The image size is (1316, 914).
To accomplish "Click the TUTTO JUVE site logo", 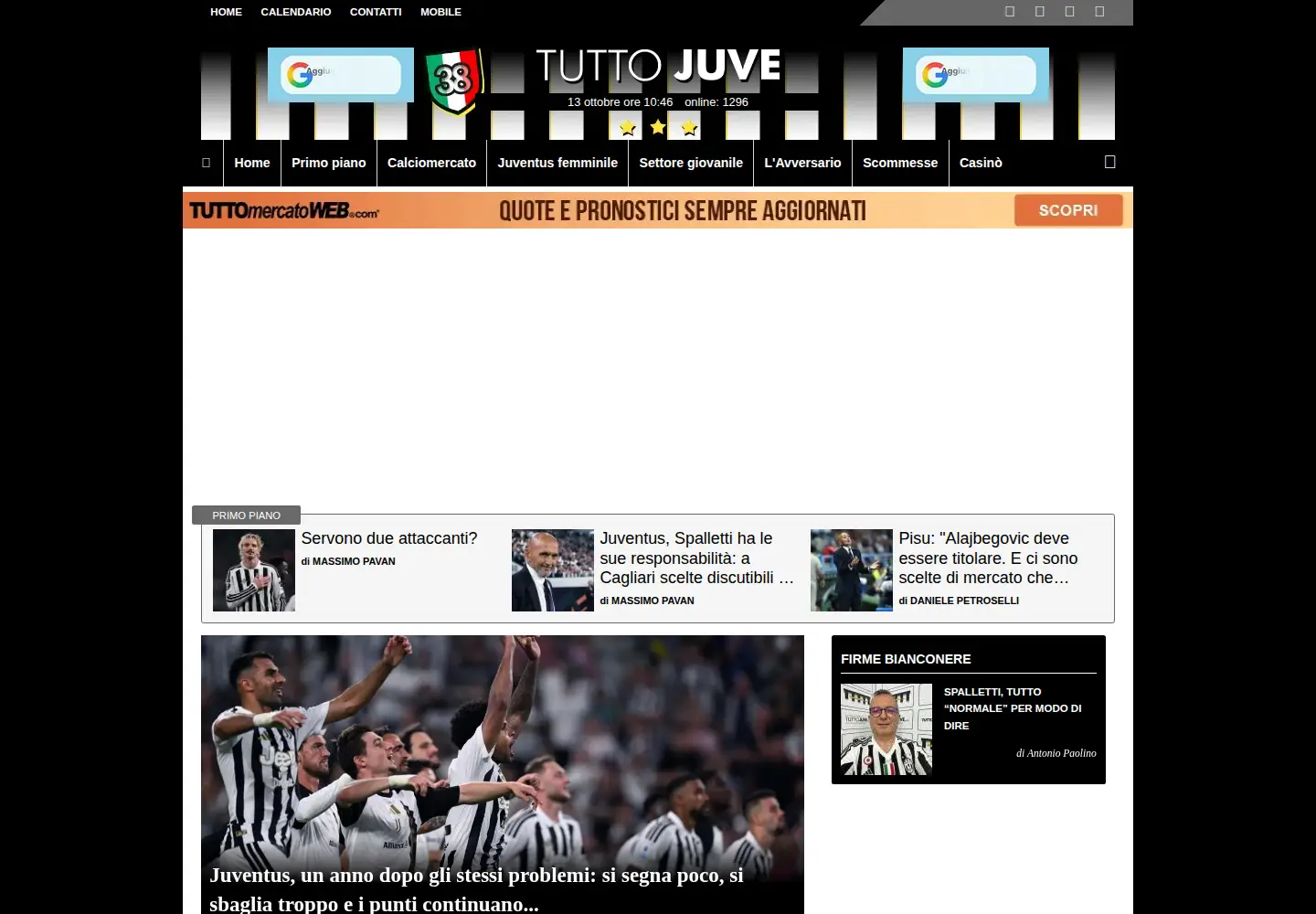I will 658,66.
